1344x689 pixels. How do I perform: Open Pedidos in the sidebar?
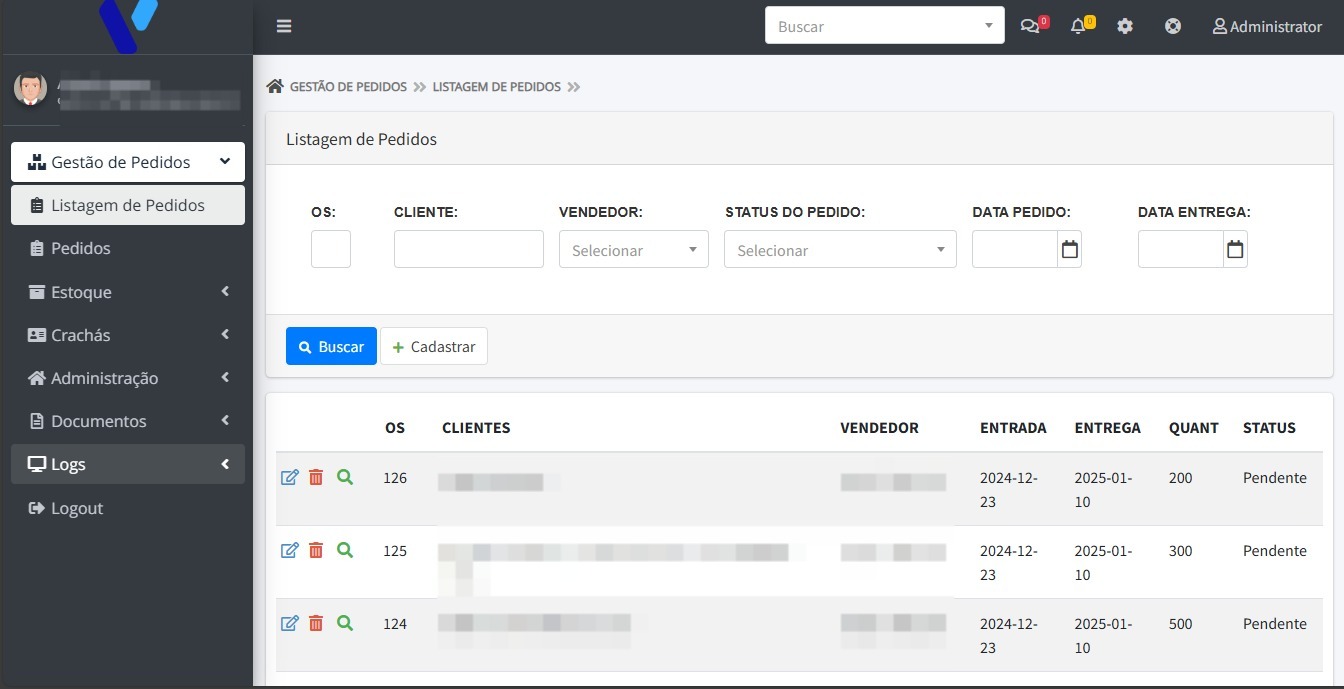click(80, 248)
